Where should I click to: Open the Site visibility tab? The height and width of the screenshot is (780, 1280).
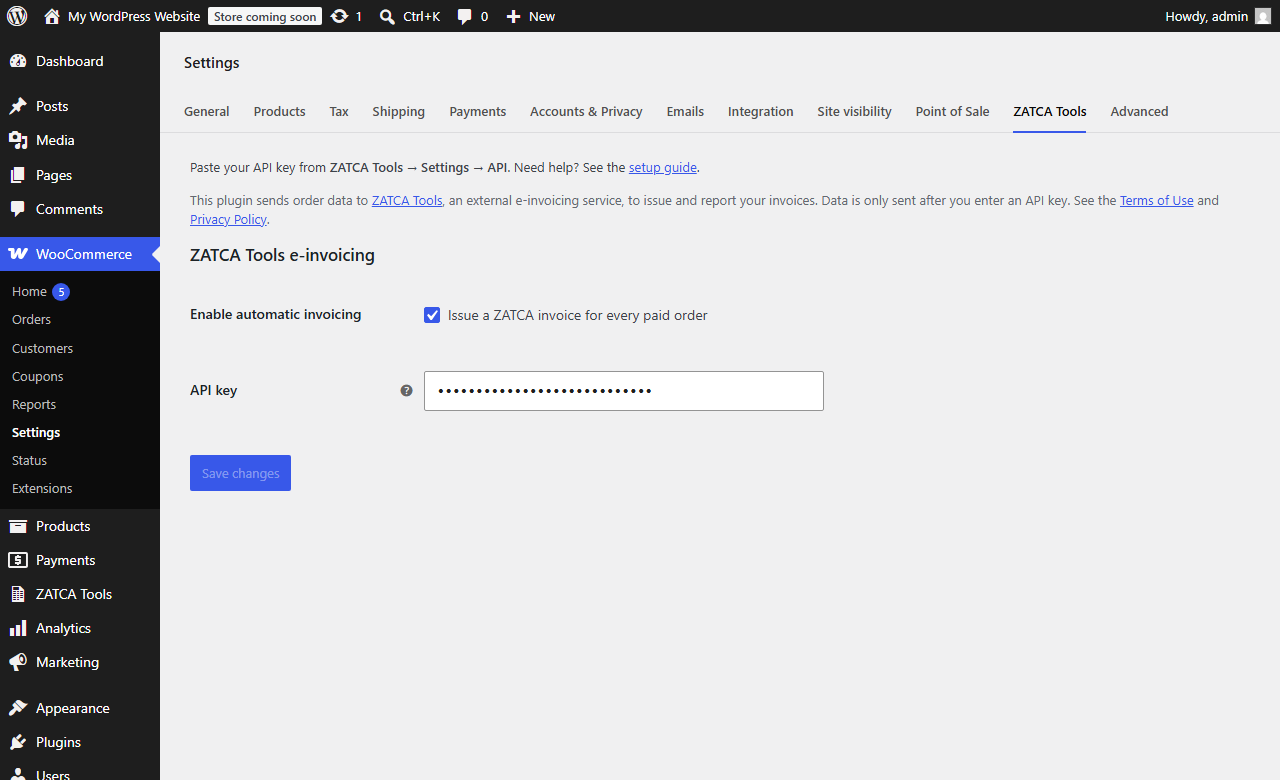(854, 111)
